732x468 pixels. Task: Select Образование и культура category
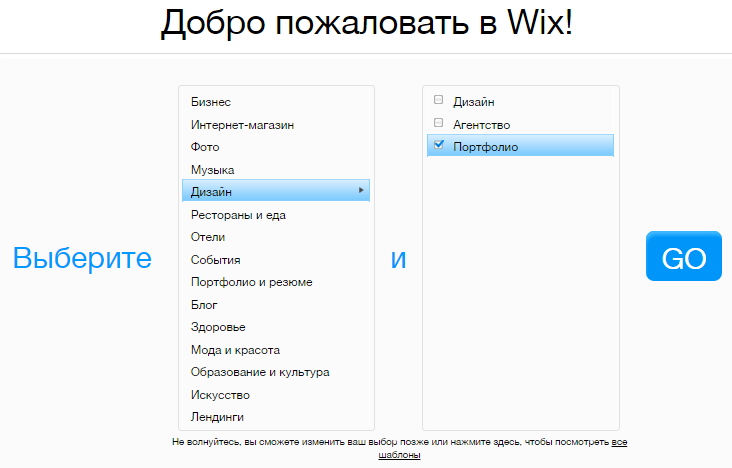pos(276,372)
